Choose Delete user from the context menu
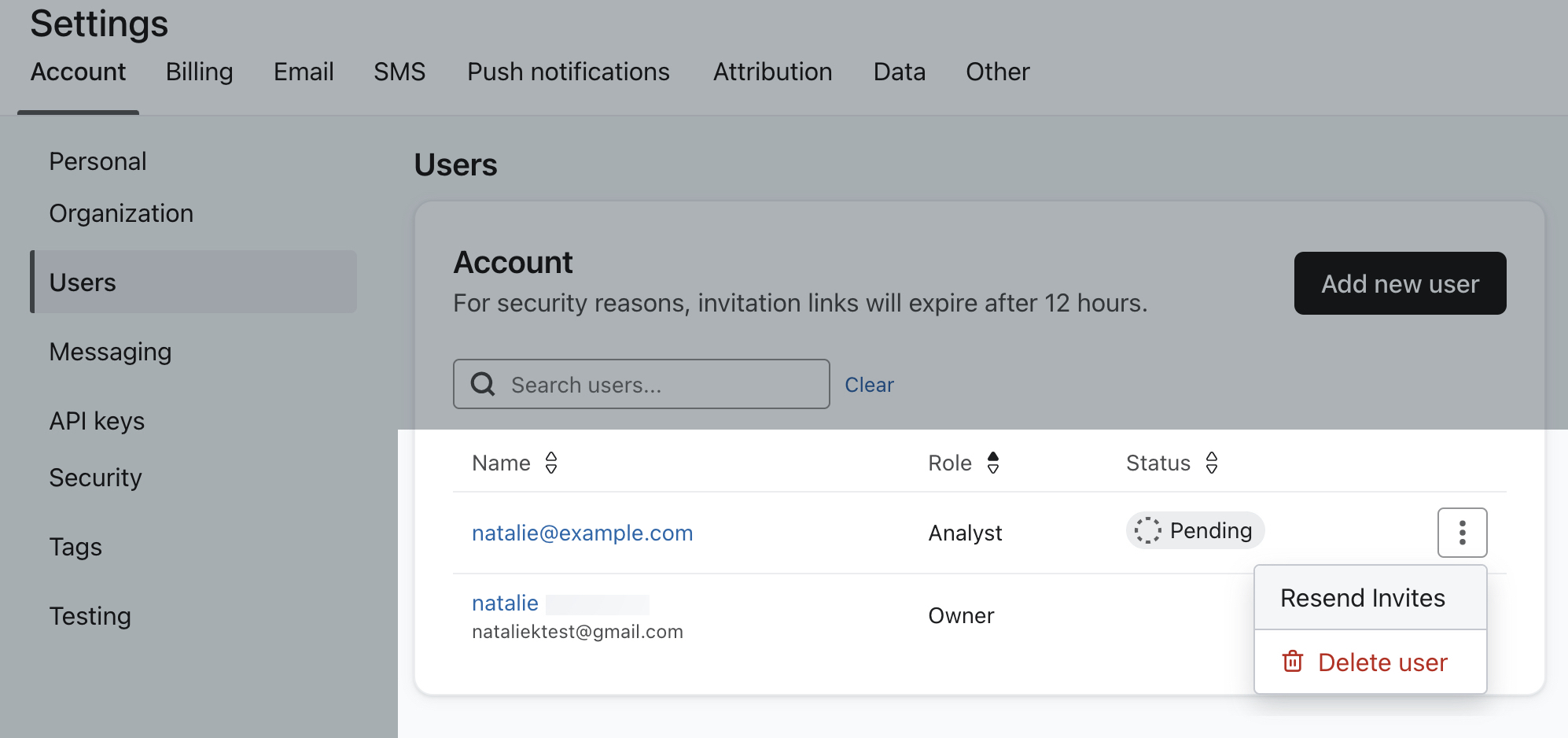The height and width of the screenshot is (738, 1568). click(1382, 662)
